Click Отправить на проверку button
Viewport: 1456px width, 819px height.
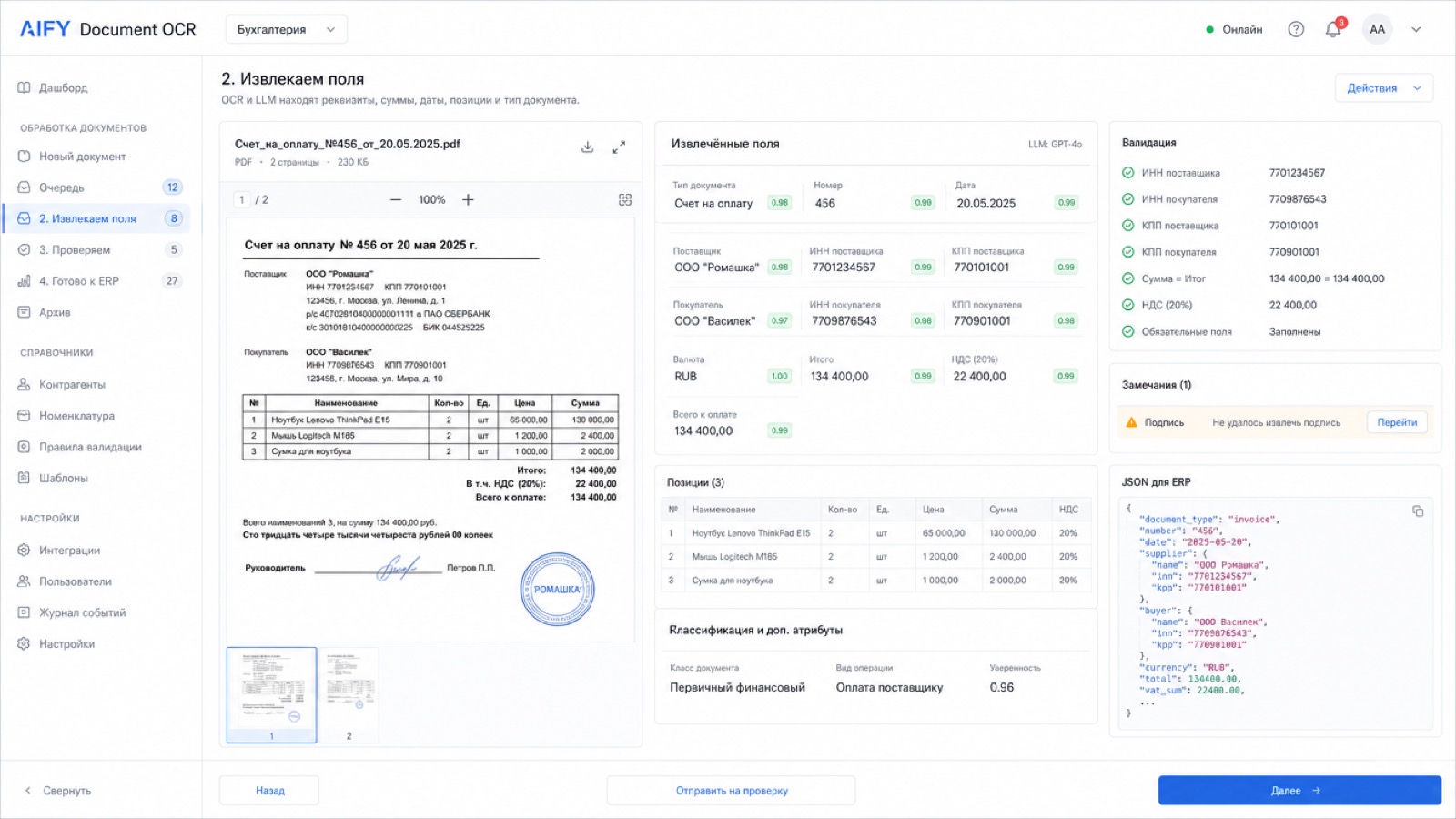click(732, 791)
